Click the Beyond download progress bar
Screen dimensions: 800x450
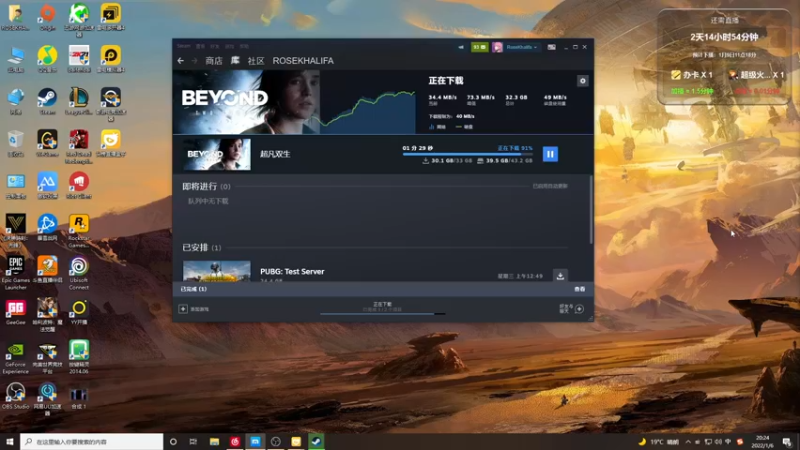(467, 154)
